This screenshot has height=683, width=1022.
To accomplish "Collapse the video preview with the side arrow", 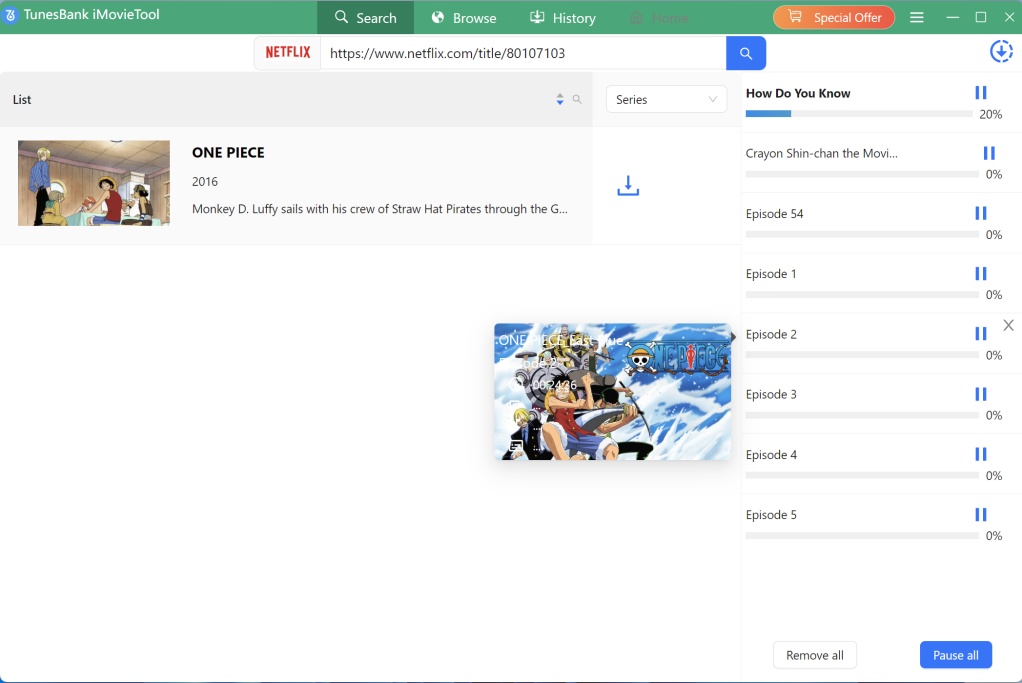I will tap(734, 337).
